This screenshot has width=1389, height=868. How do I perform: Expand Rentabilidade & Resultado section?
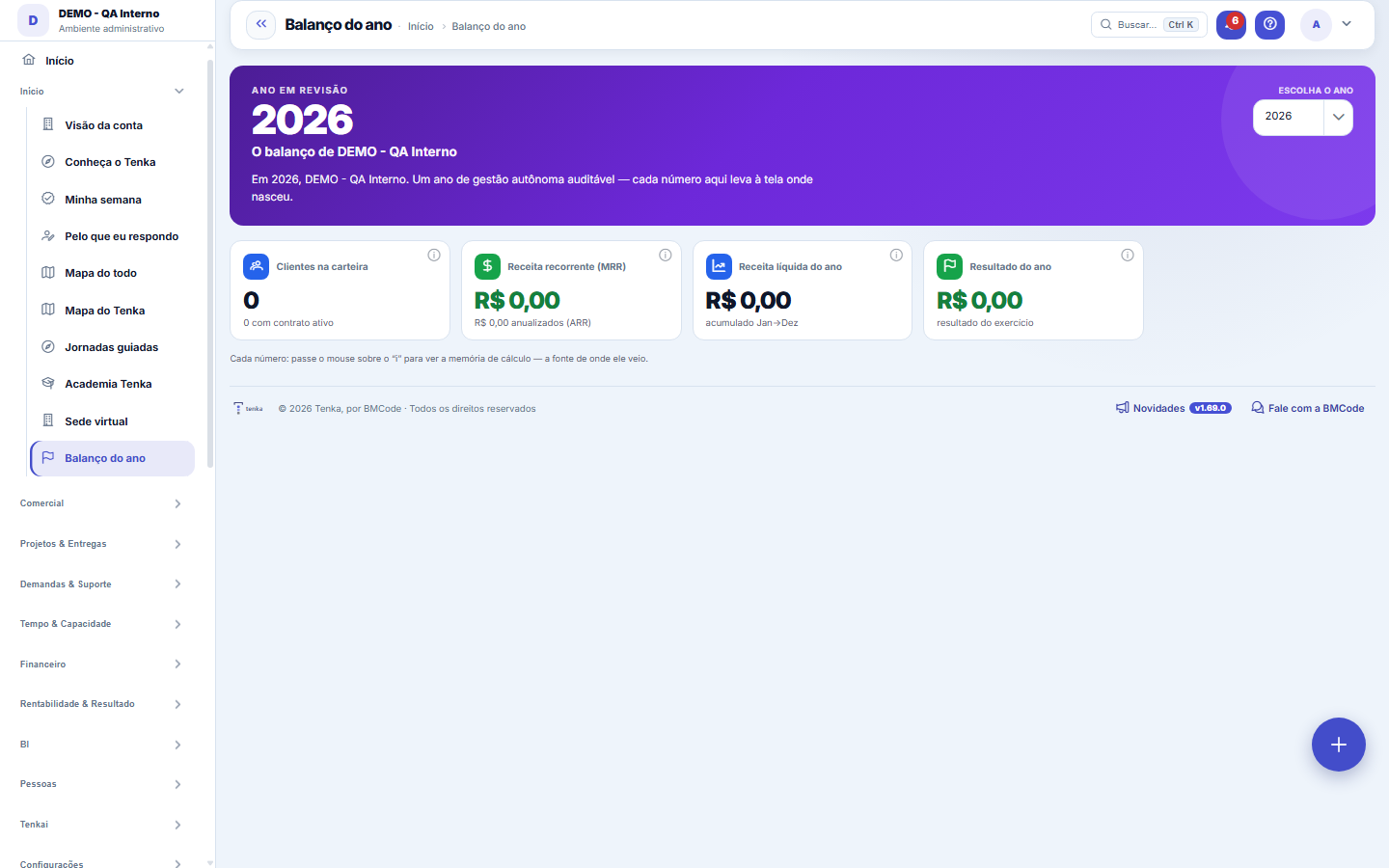click(100, 704)
